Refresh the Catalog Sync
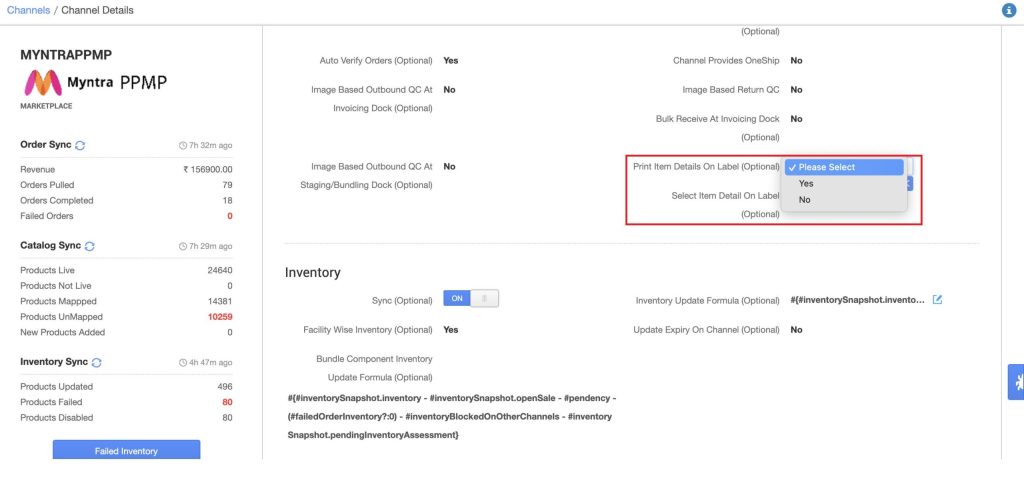The image size is (1024, 479). coord(89,246)
